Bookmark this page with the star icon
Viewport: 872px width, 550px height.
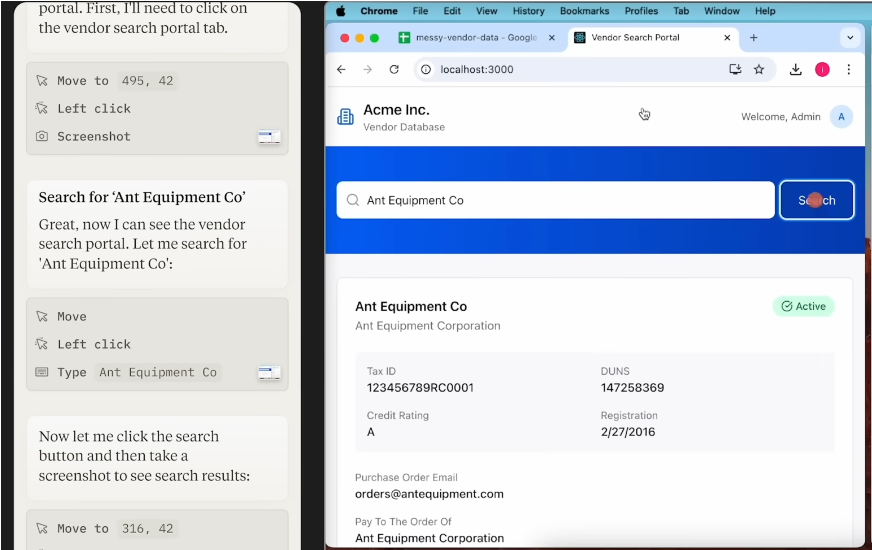coord(759,70)
